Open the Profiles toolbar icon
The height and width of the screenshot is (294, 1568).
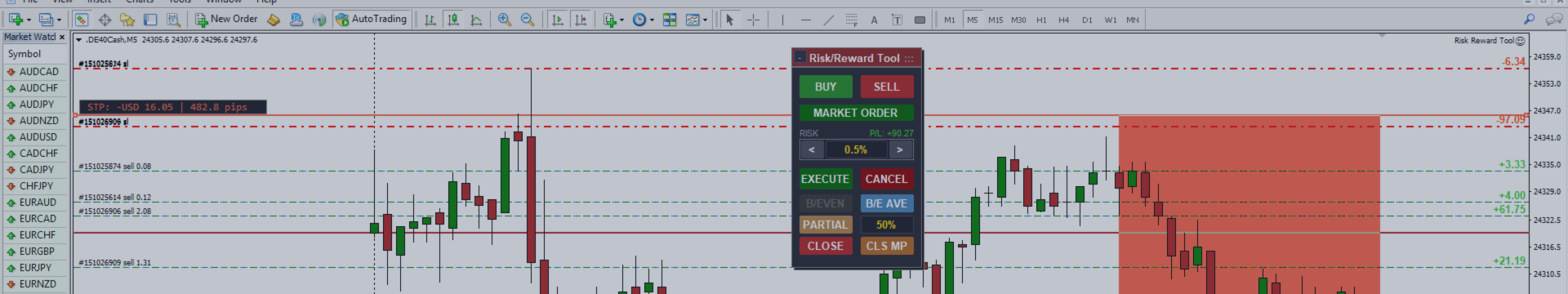click(x=47, y=20)
